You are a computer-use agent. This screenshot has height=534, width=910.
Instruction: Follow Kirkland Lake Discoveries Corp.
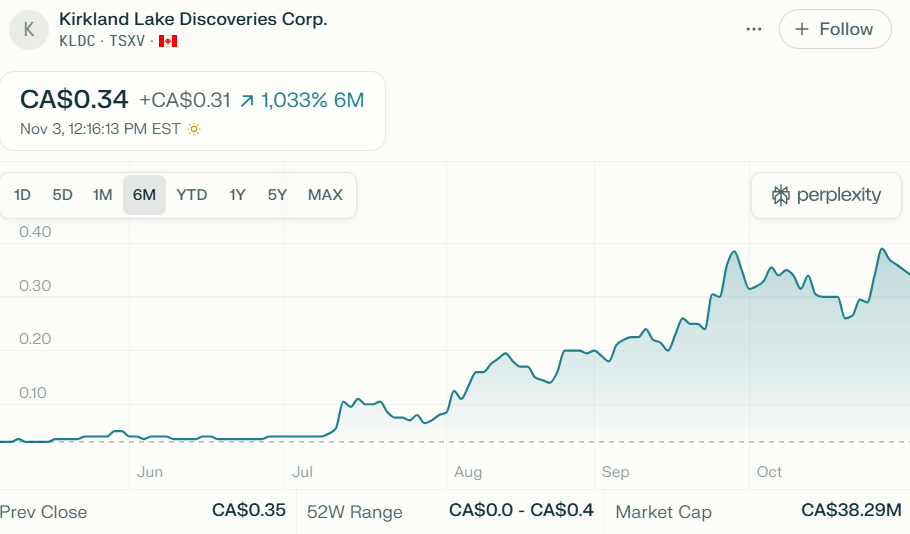click(835, 29)
